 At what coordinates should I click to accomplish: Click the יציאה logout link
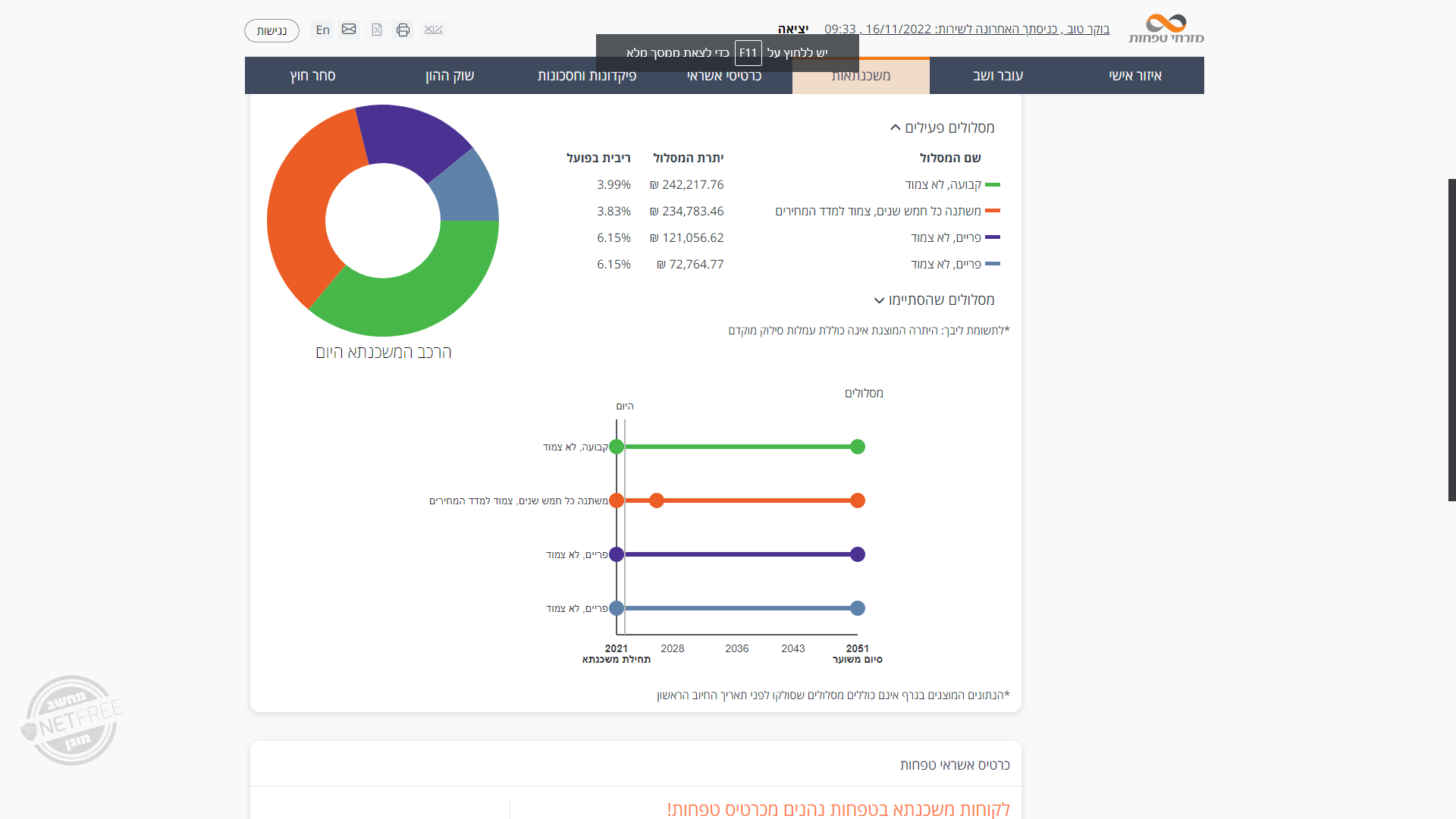(793, 30)
